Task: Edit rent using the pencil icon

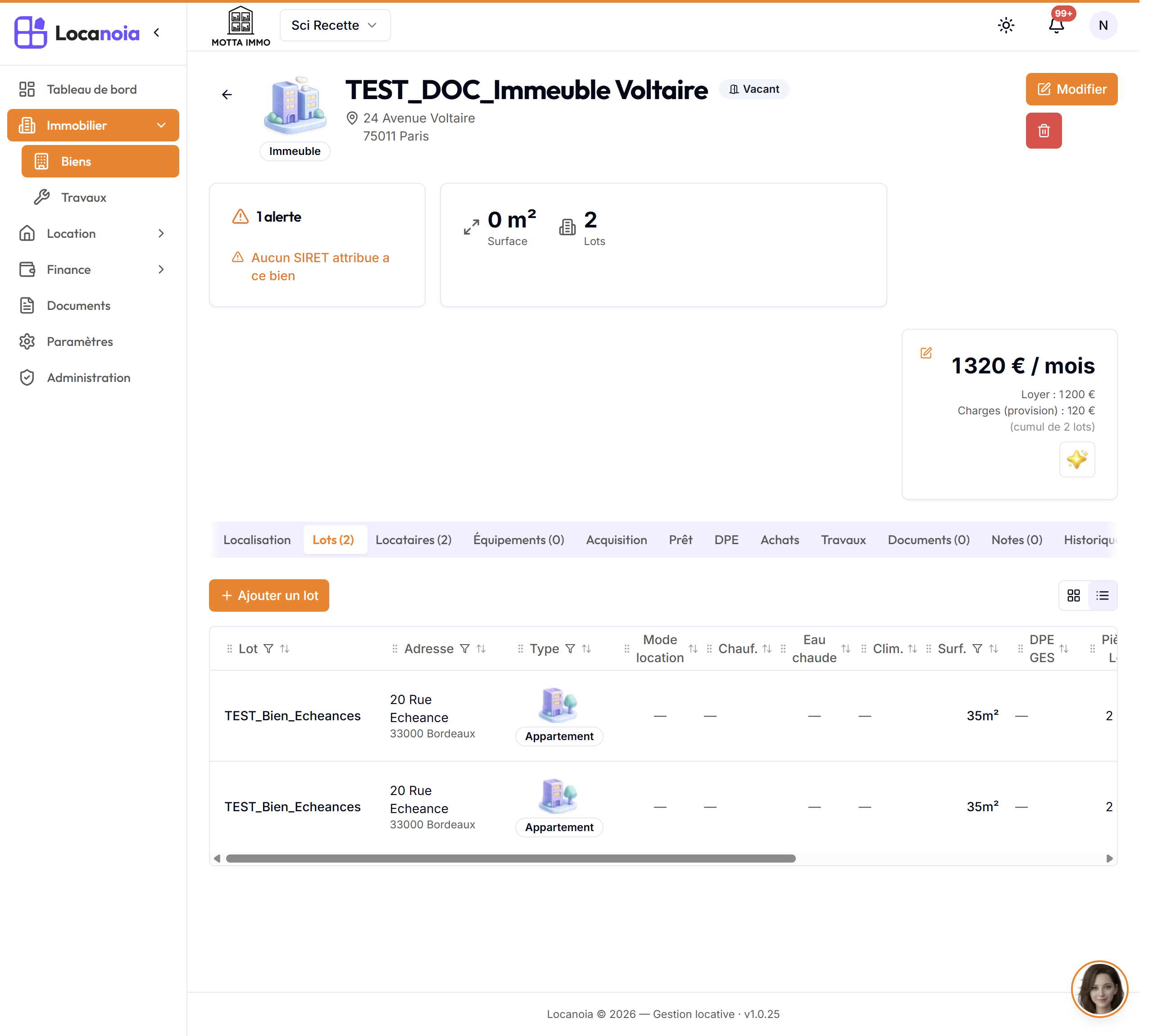Action: coord(926,353)
